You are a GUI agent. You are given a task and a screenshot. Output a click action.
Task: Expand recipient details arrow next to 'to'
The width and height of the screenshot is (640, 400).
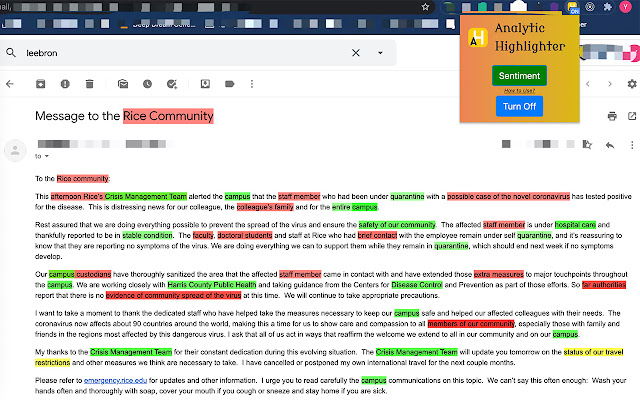(x=45, y=157)
